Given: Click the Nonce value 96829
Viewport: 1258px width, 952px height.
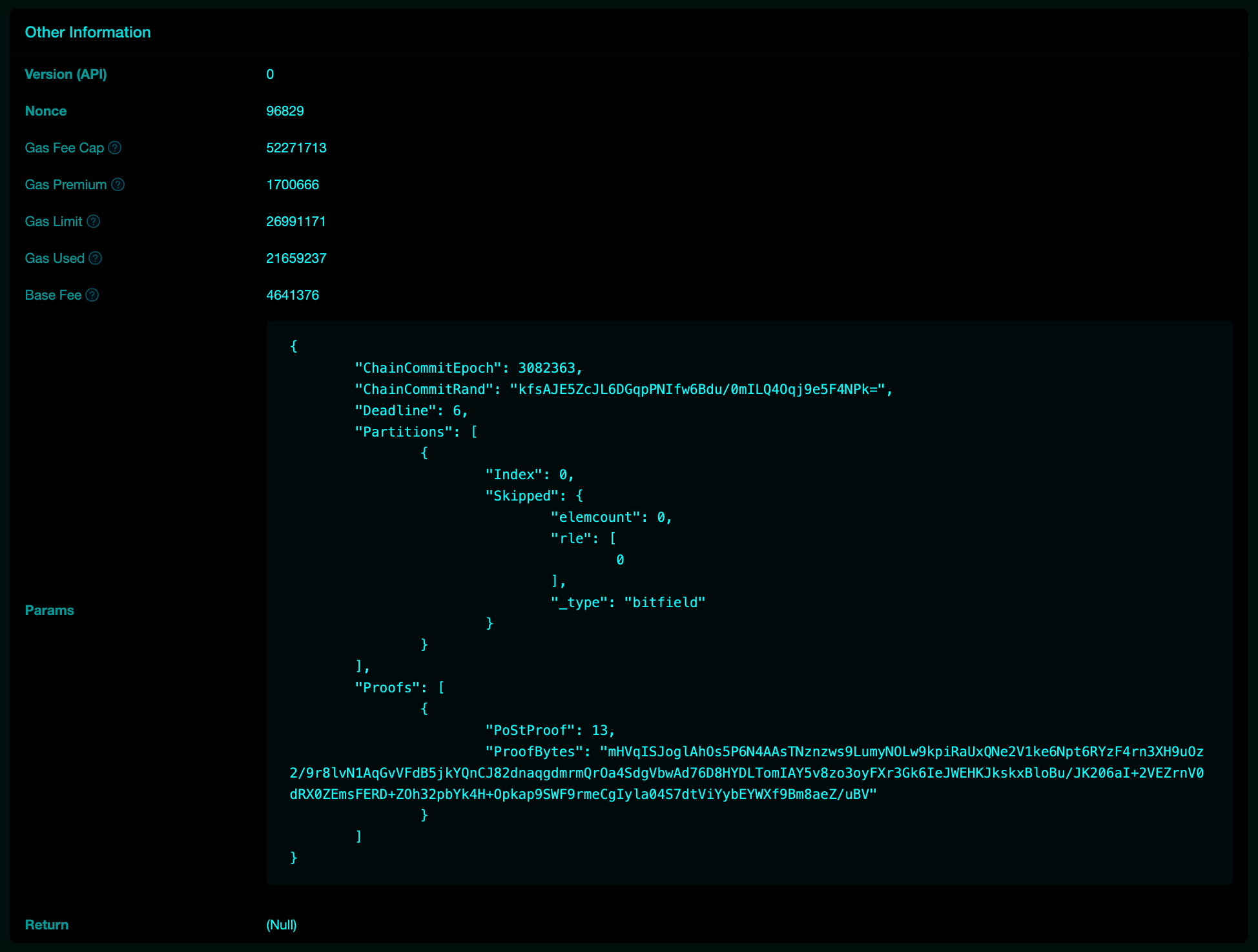Looking at the screenshot, I should pyautogui.click(x=285, y=111).
